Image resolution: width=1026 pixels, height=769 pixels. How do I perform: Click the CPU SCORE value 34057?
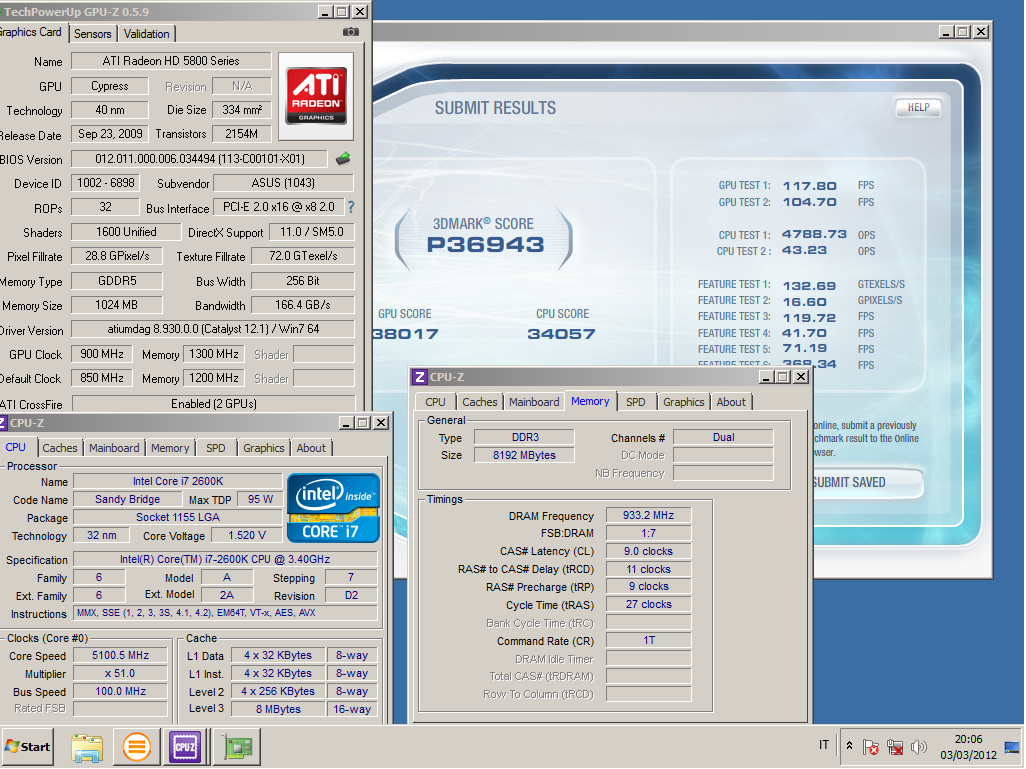click(x=561, y=334)
